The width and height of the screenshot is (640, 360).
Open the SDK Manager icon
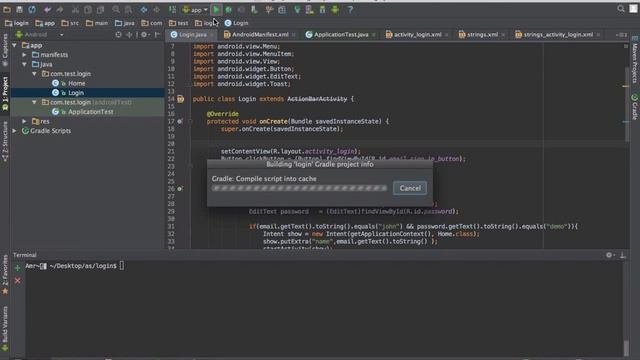tap(322, 9)
